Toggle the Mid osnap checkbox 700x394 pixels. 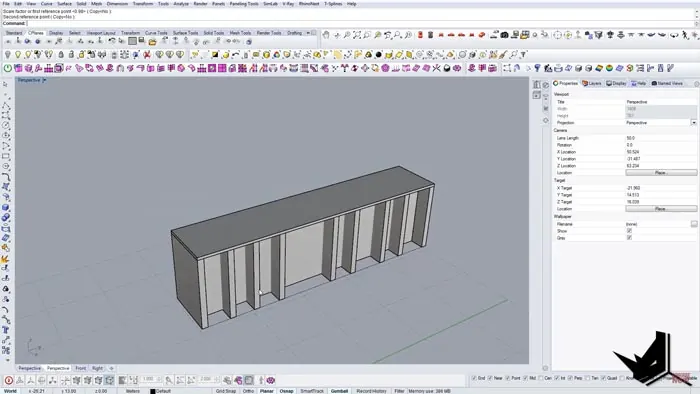pos(525,378)
